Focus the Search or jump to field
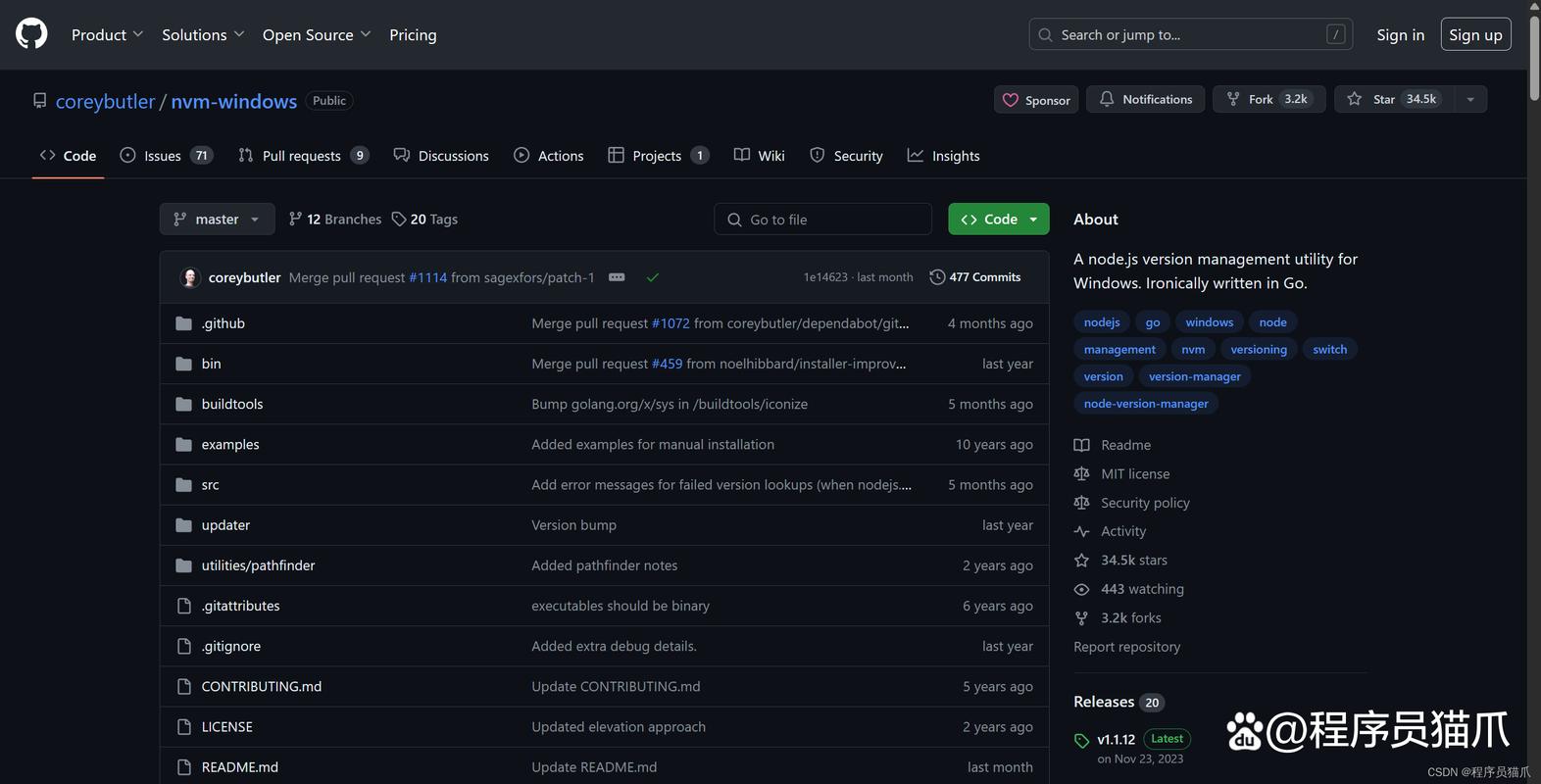 coord(1191,34)
